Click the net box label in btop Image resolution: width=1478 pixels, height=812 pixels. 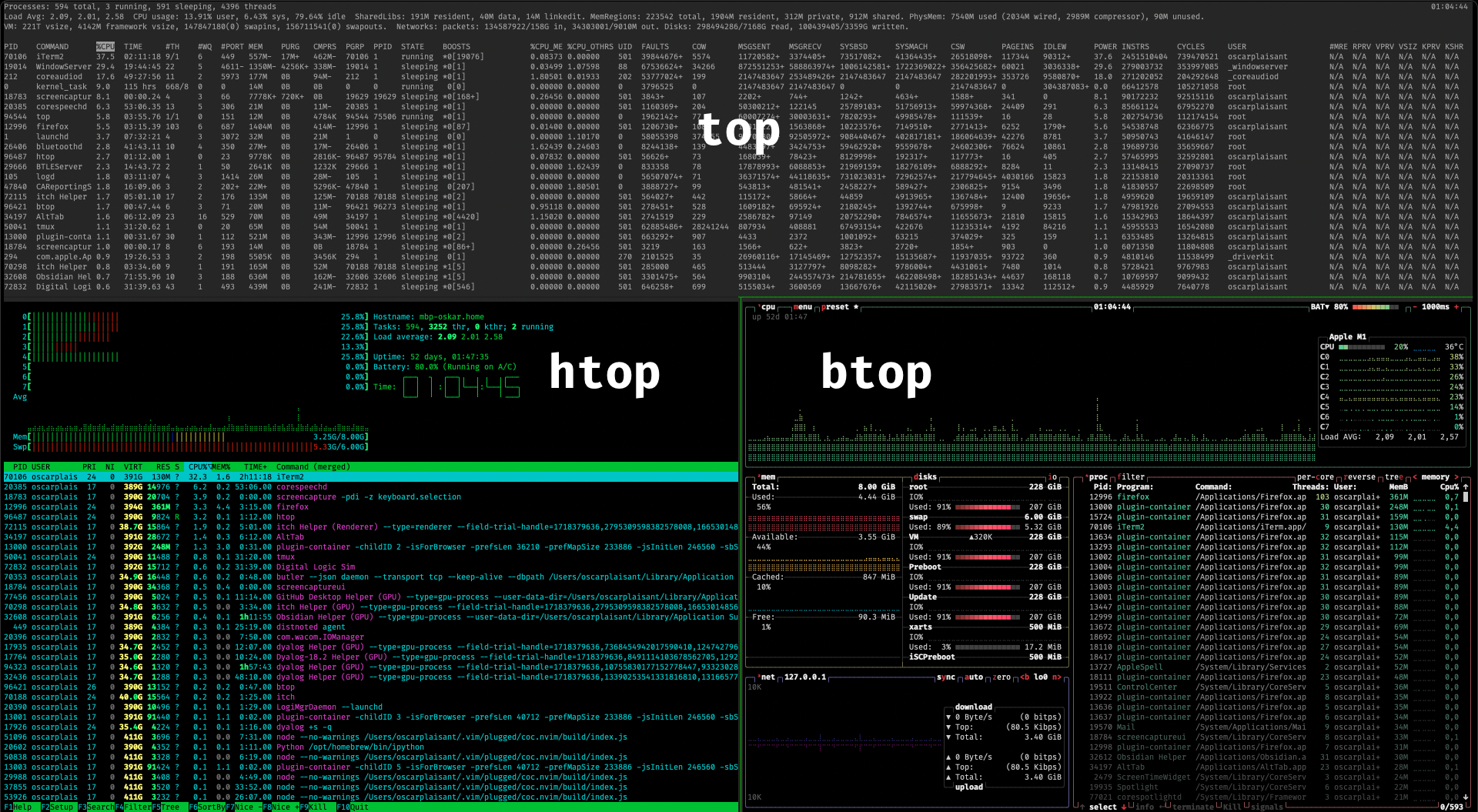pos(767,677)
